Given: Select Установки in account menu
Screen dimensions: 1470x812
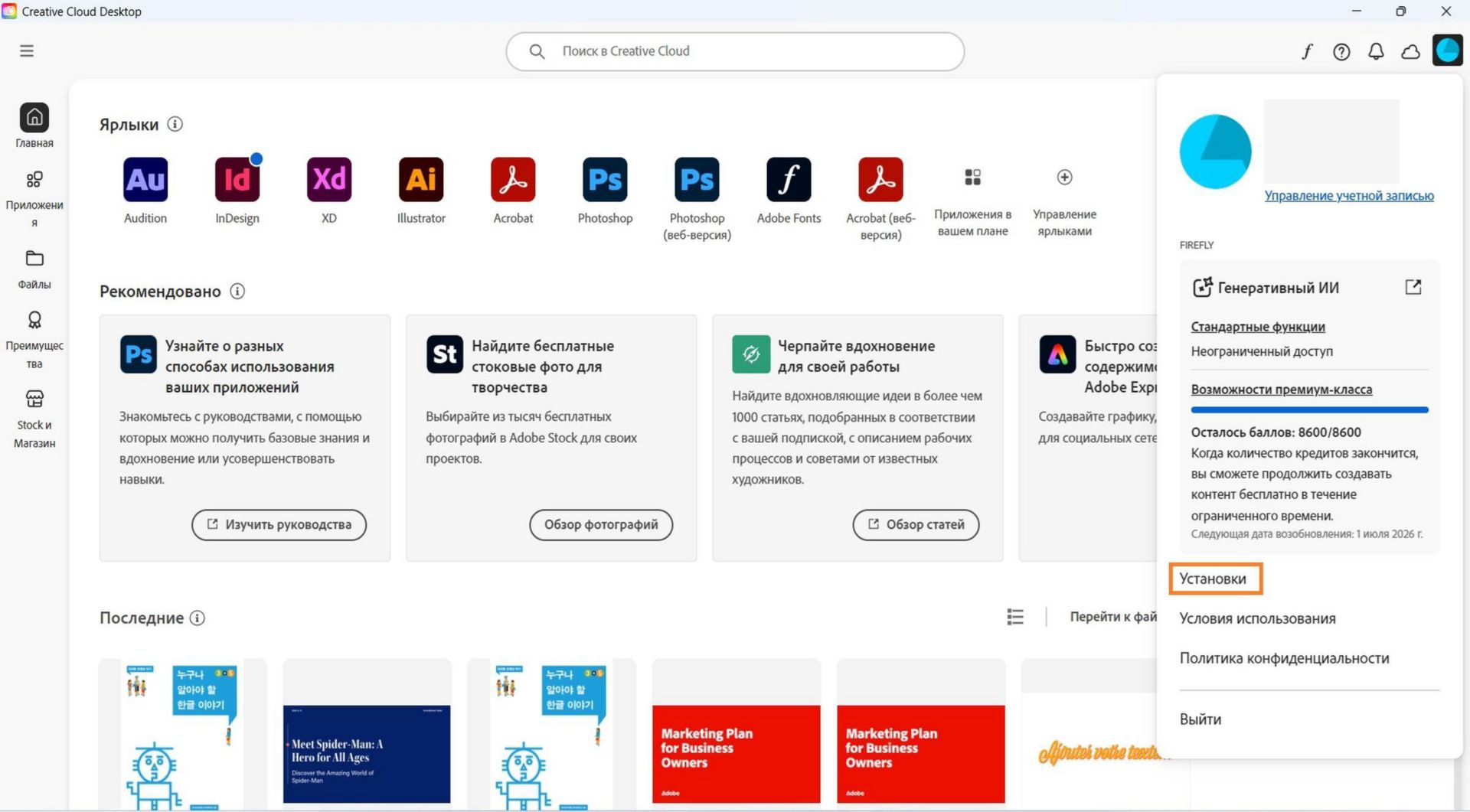Looking at the screenshot, I should (x=1213, y=579).
